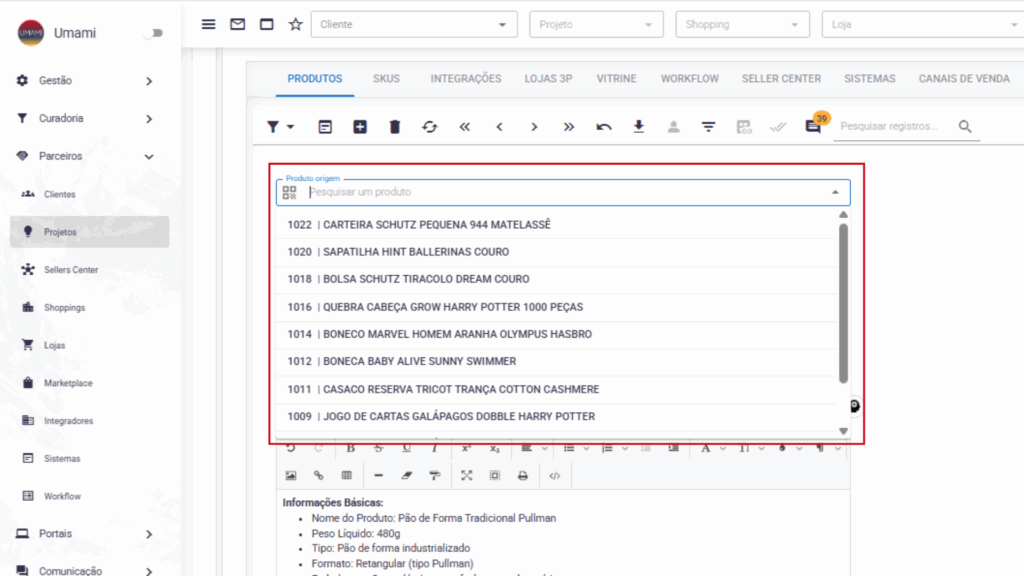Screen dimensions: 1024x576
Task: Open the filter funnel dropdown in toolbar
Action: pyautogui.click(x=280, y=127)
